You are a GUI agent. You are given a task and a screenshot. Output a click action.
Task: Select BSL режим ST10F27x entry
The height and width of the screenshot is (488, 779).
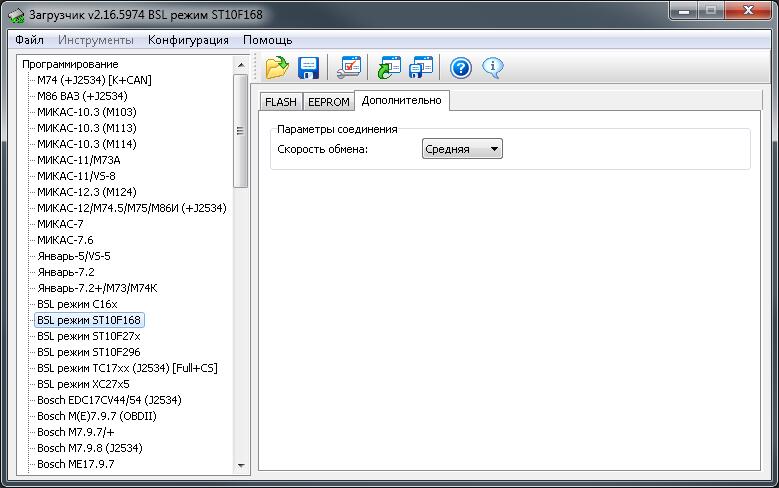pyautogui.click(x=88, y=336)
